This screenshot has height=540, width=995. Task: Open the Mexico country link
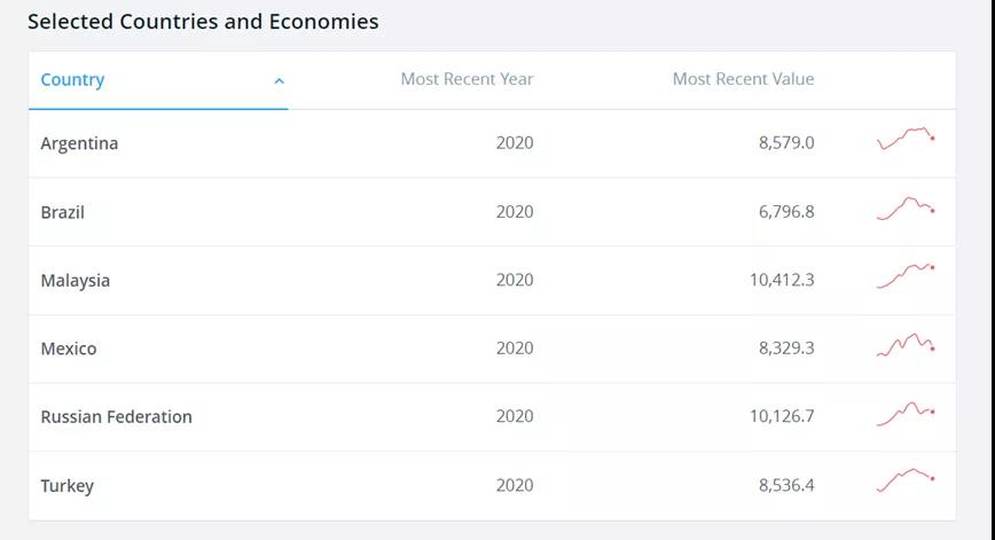tap(69, 348)
